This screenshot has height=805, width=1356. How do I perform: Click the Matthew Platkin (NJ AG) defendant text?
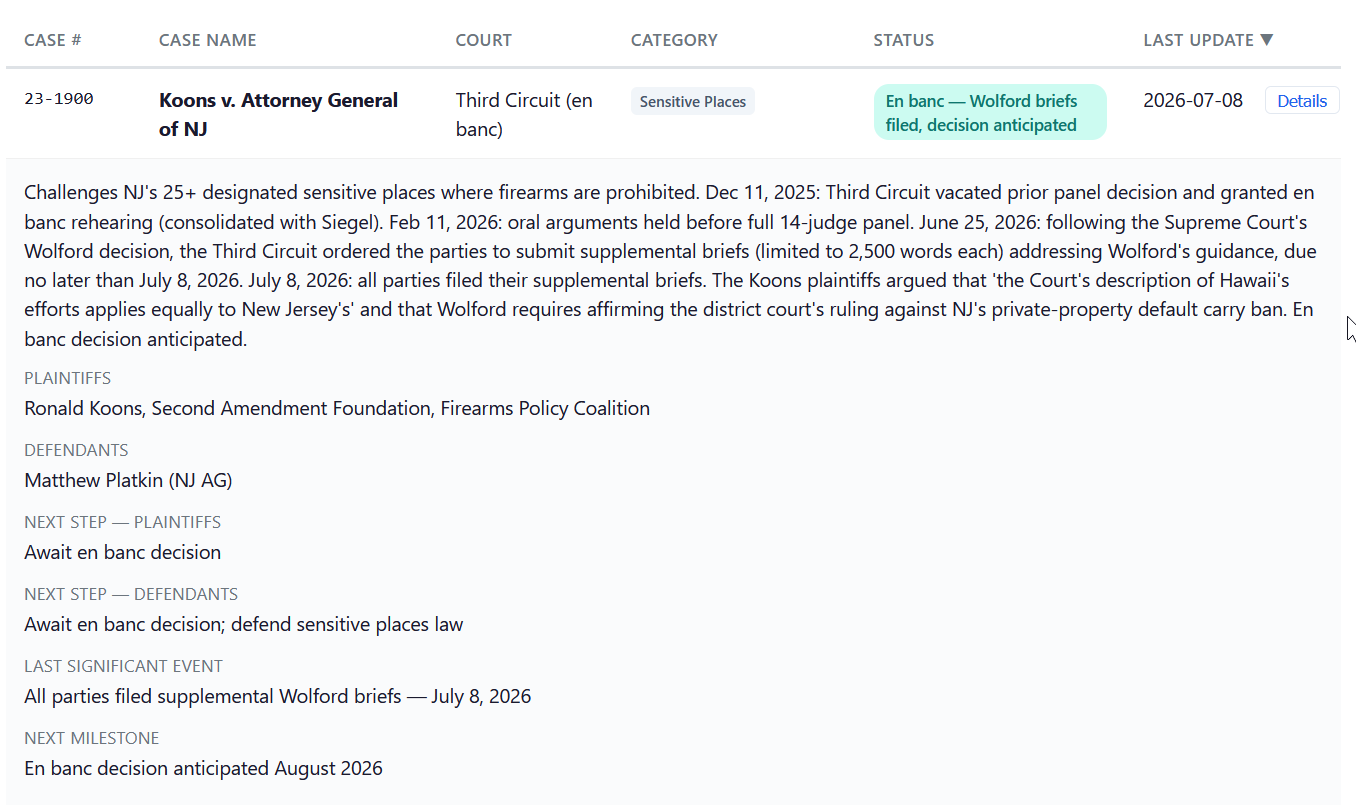coord(128,480)
